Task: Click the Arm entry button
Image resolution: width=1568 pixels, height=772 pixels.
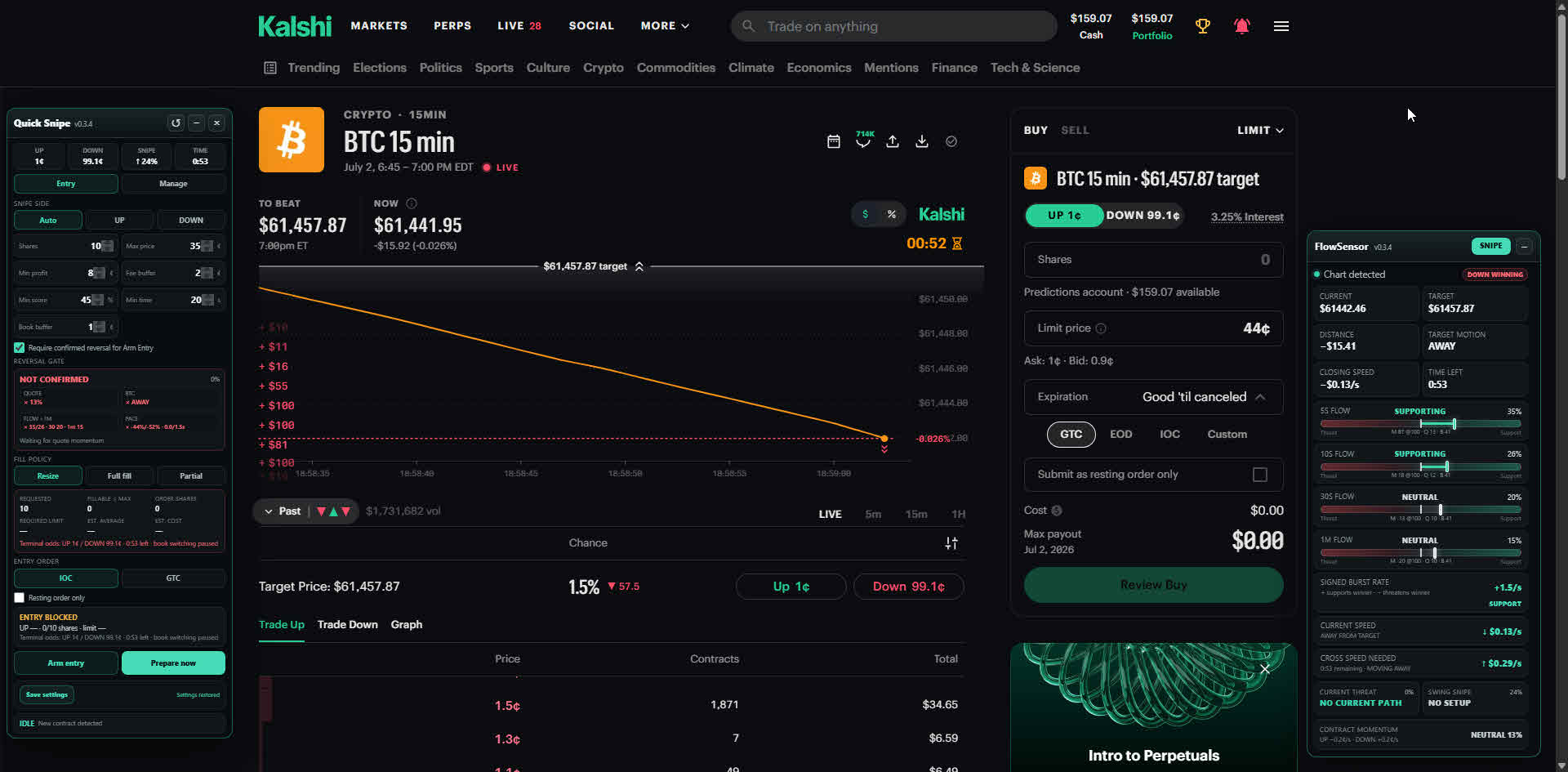Action: click(x=66, y=663)
